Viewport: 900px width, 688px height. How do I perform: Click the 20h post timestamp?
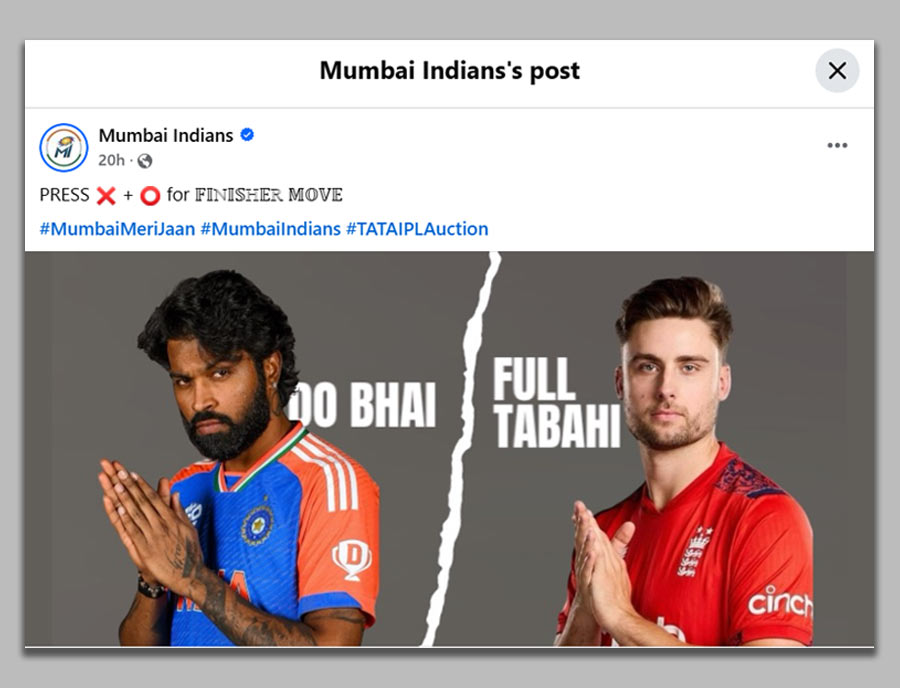point(111,160)
